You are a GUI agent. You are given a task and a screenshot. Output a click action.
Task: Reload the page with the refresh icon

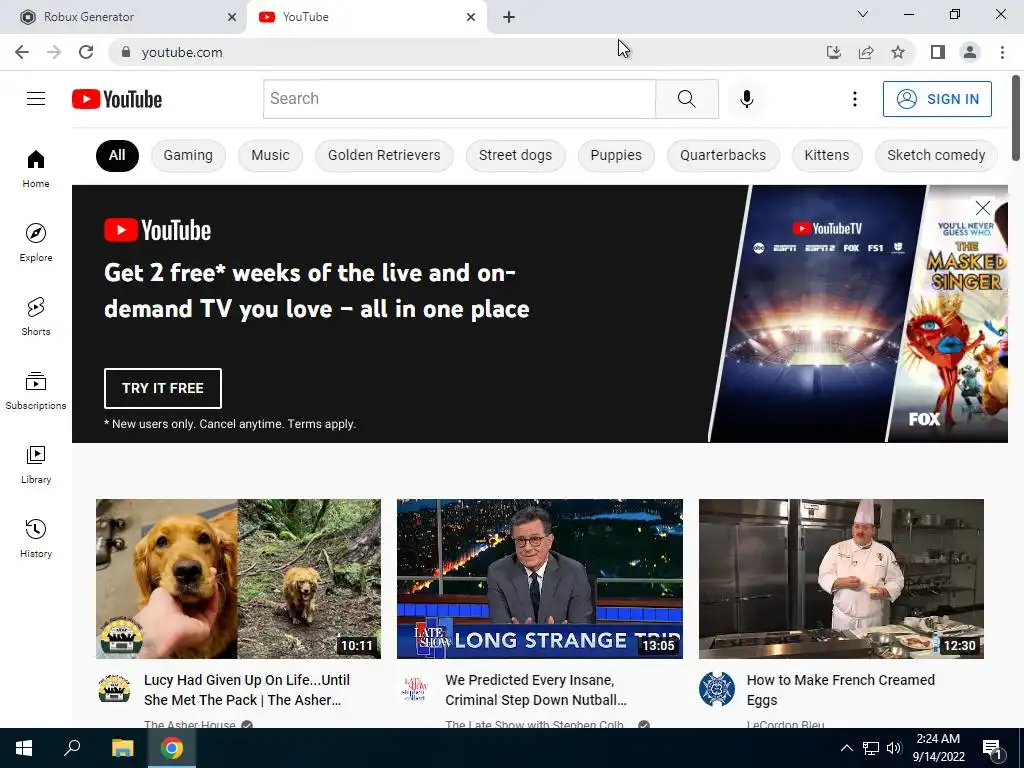click(x=86, y=52)
